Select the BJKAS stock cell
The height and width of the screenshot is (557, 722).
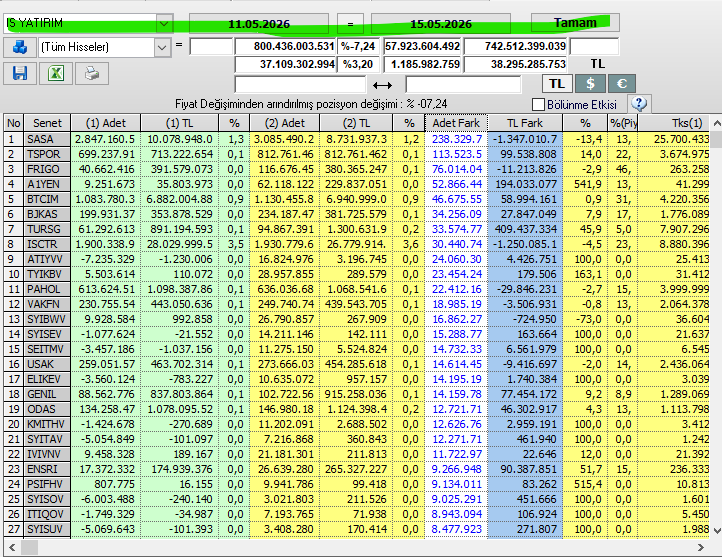click(x=47, y=214)
